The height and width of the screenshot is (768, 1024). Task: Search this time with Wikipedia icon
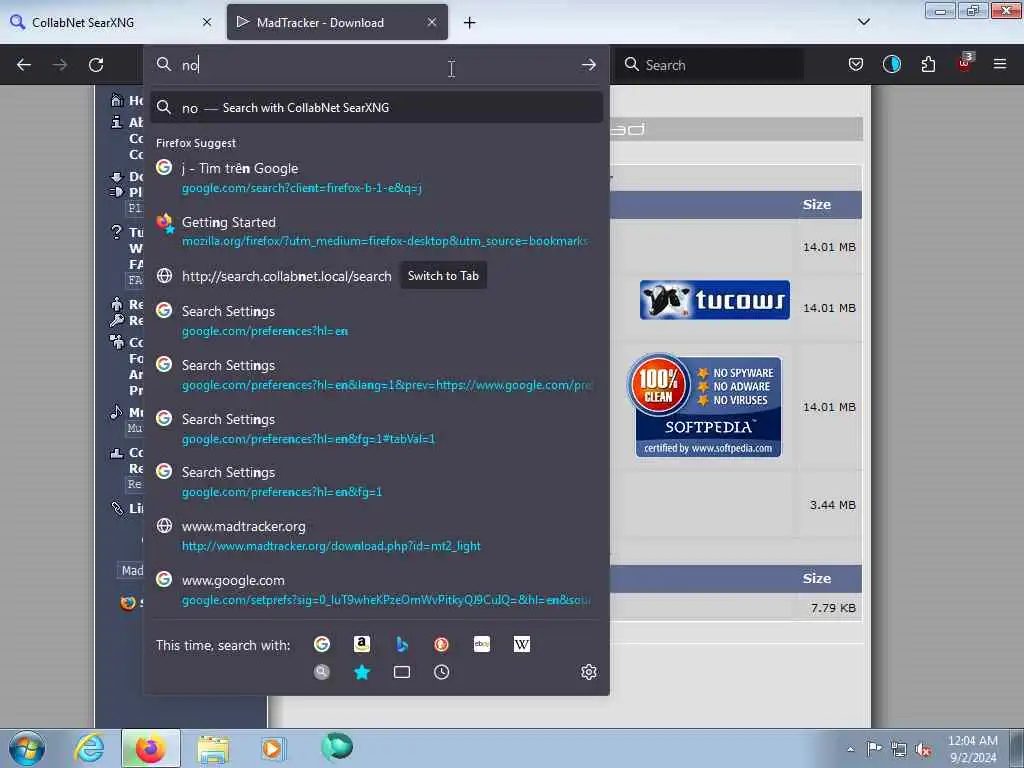point(522,645)
